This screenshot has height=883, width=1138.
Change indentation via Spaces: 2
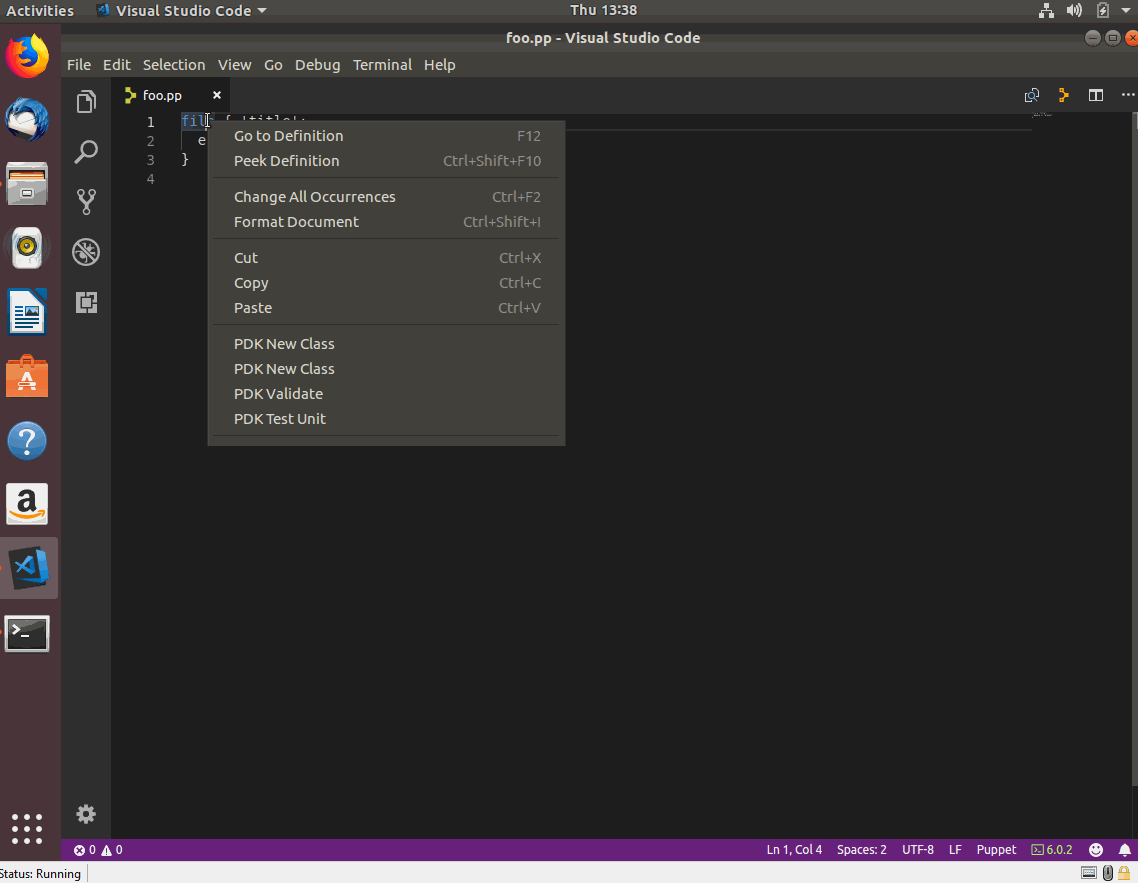[861, 850]
